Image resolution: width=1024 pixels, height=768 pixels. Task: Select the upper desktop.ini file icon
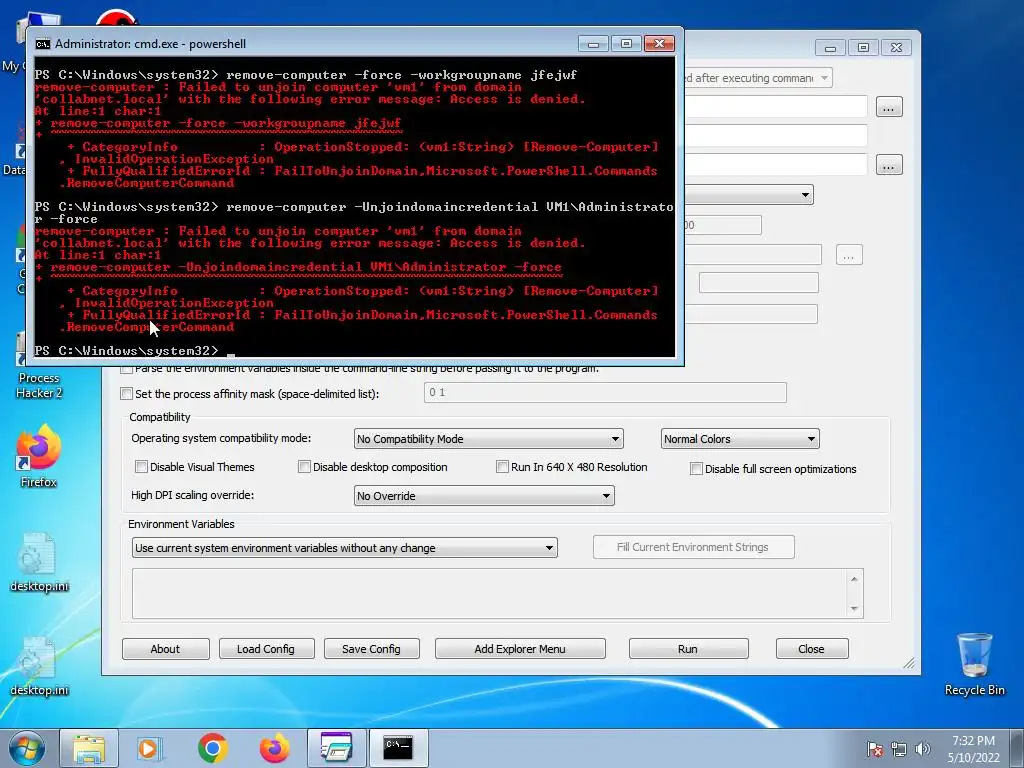[39, 563]
